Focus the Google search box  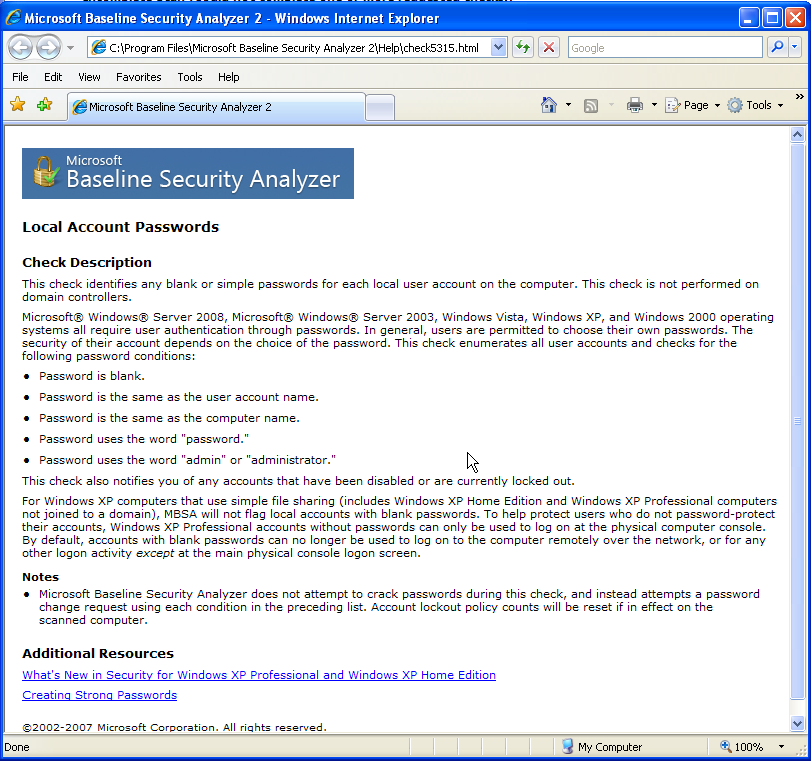(665, 48)
